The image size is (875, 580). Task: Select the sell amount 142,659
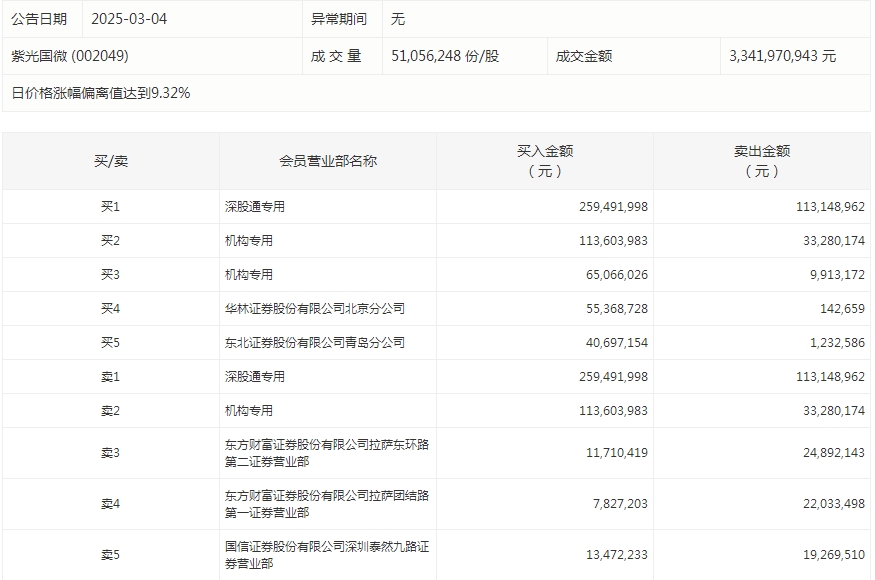pos(842,309)
